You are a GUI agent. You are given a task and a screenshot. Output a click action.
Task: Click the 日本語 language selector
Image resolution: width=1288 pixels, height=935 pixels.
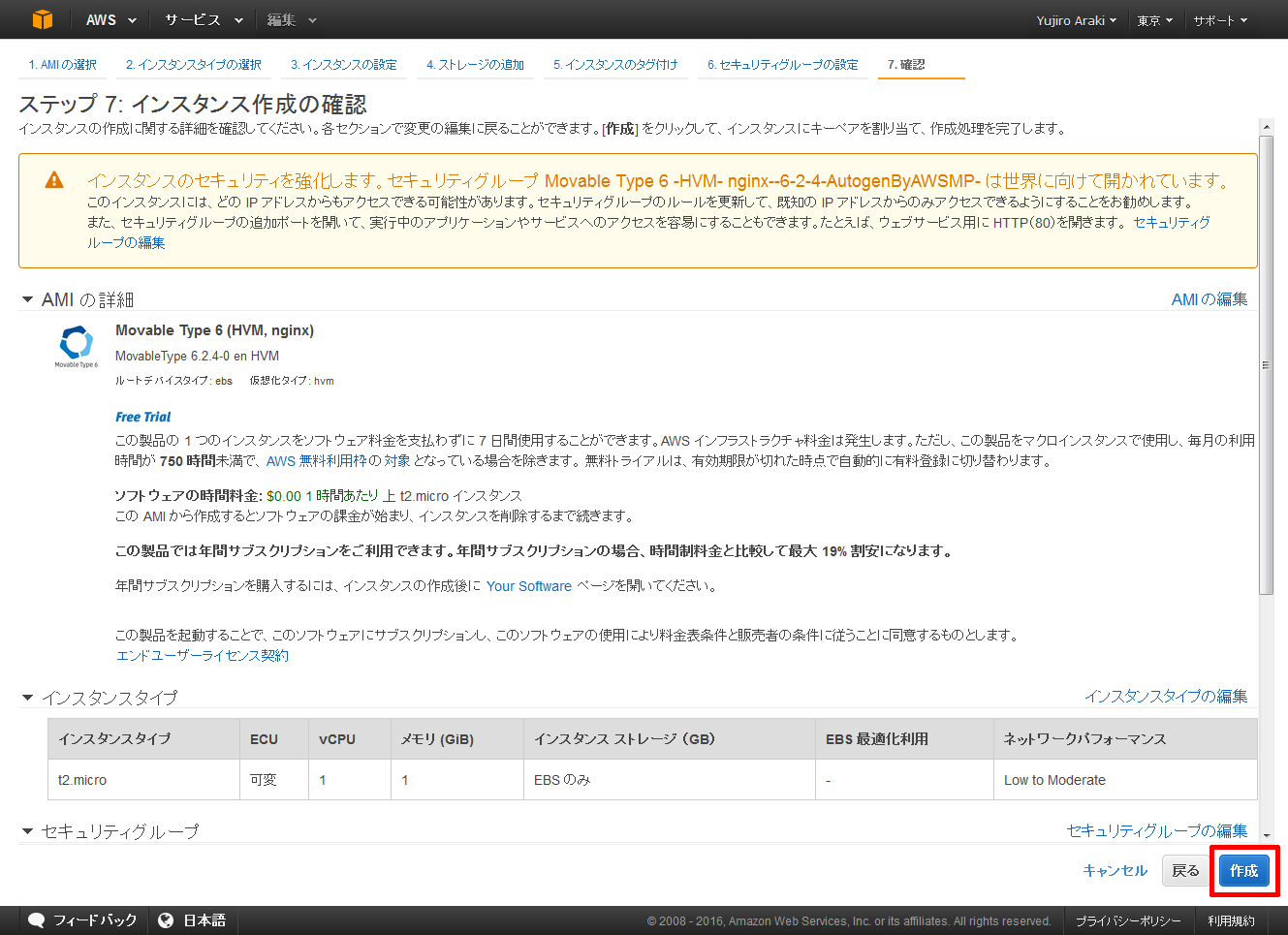pos(192,920)
